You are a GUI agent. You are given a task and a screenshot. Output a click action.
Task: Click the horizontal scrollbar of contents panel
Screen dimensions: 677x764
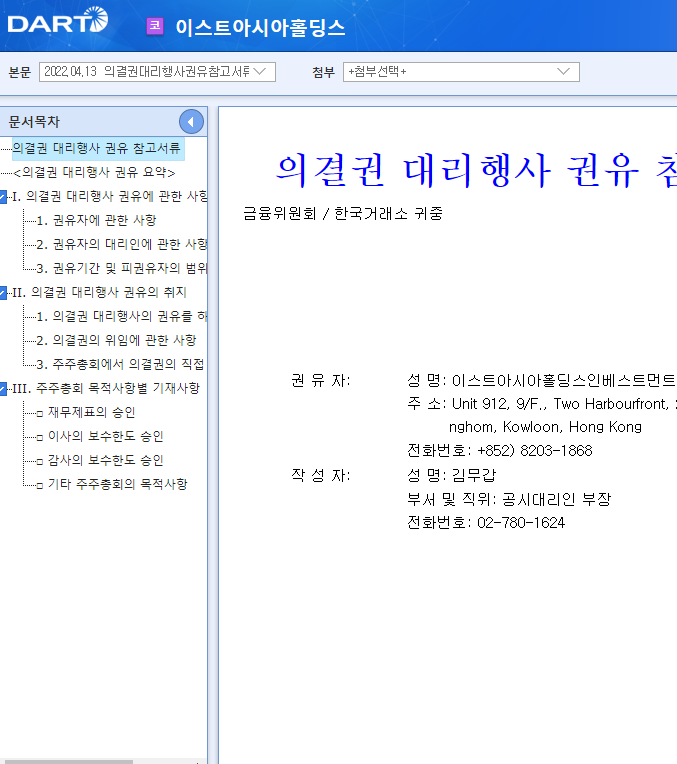[x=68, y=761]
